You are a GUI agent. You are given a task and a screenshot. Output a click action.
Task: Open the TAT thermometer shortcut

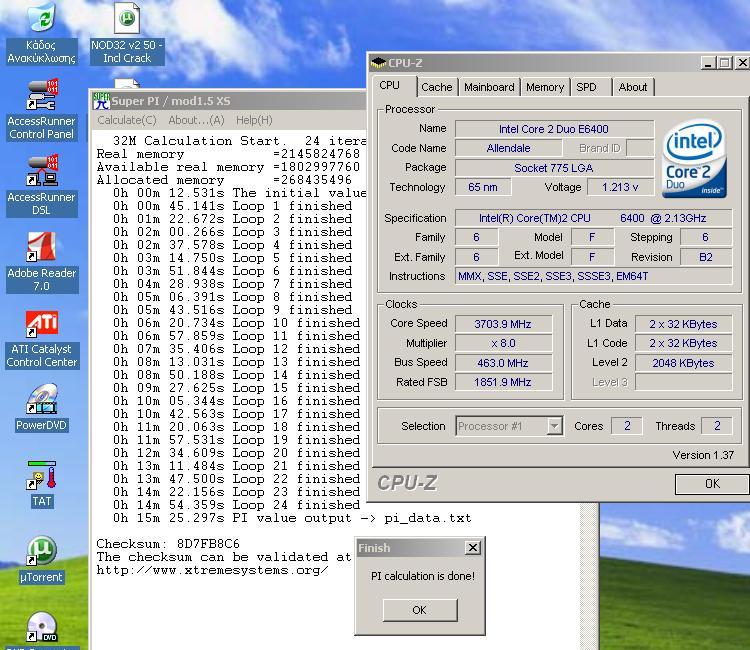point(42,484)
